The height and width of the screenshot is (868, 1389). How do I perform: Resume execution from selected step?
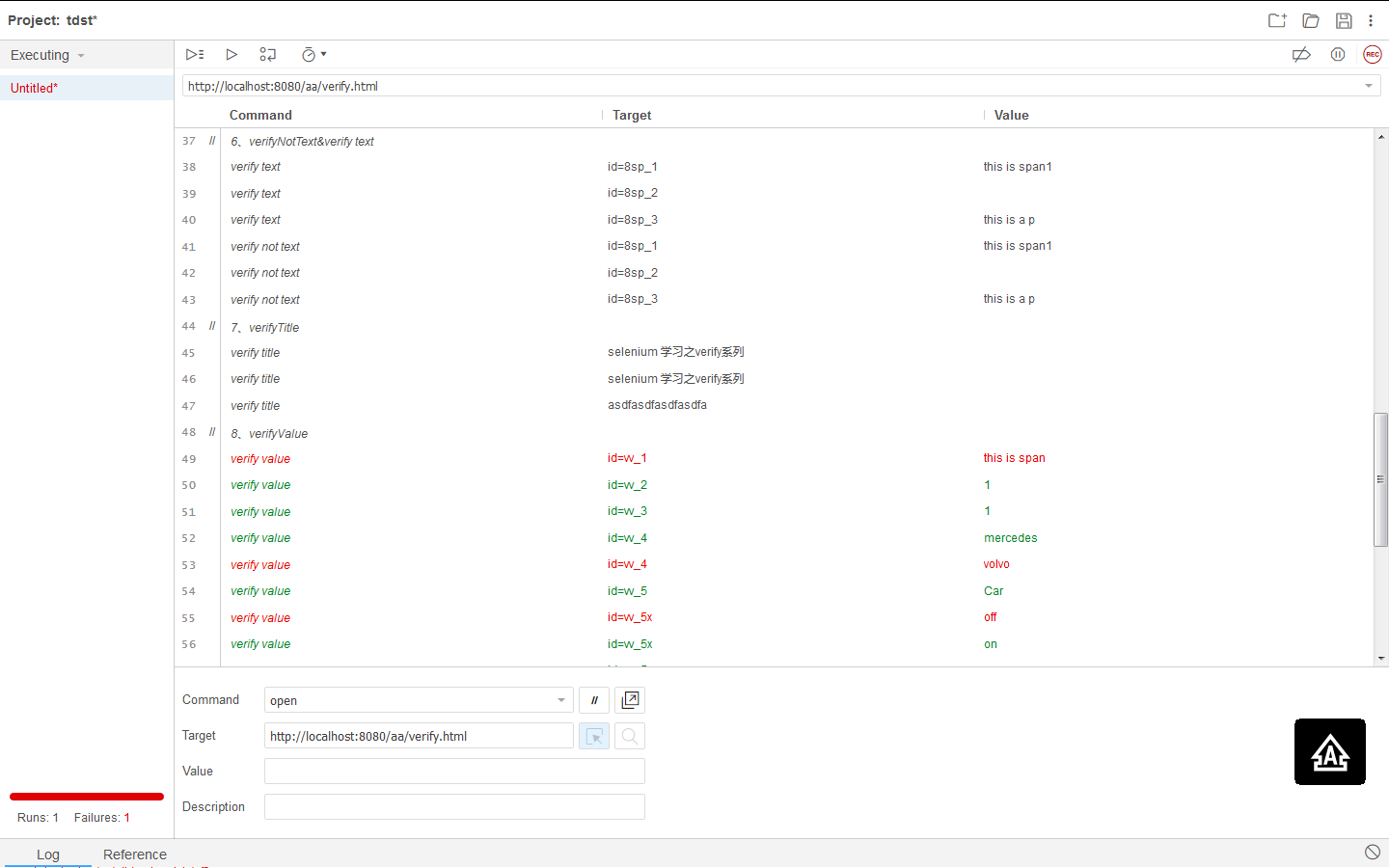point(267,54)
